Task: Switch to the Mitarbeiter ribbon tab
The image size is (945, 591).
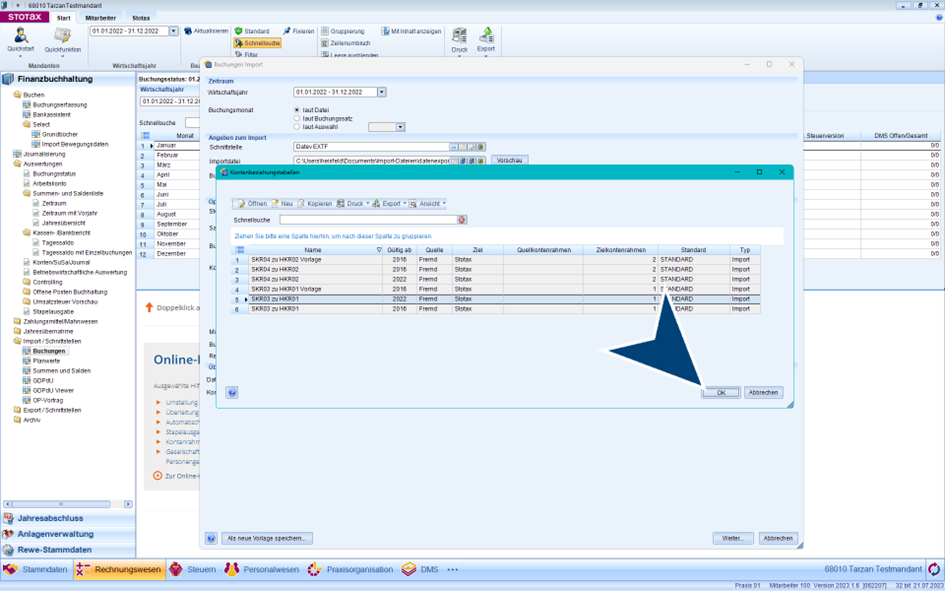Action: (100, 18)
